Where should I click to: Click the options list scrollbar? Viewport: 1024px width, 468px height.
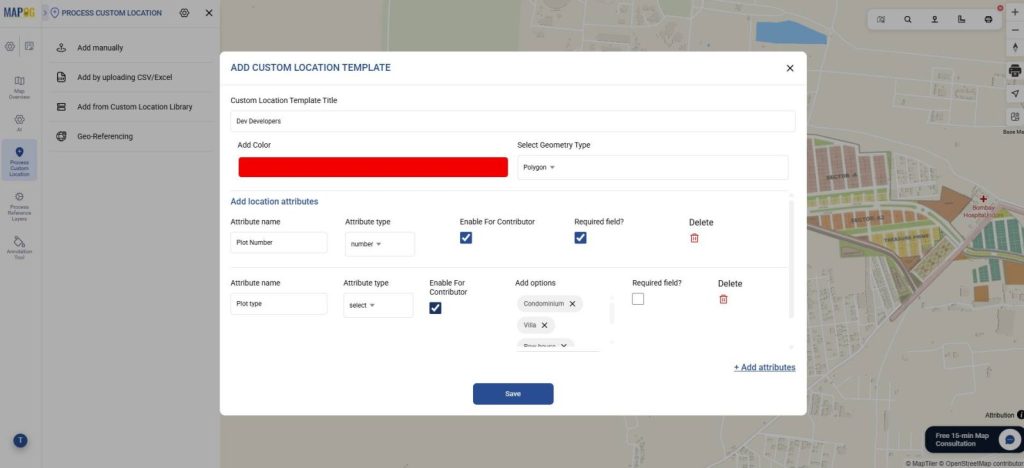pyautogui.click(x=612, y=312)
